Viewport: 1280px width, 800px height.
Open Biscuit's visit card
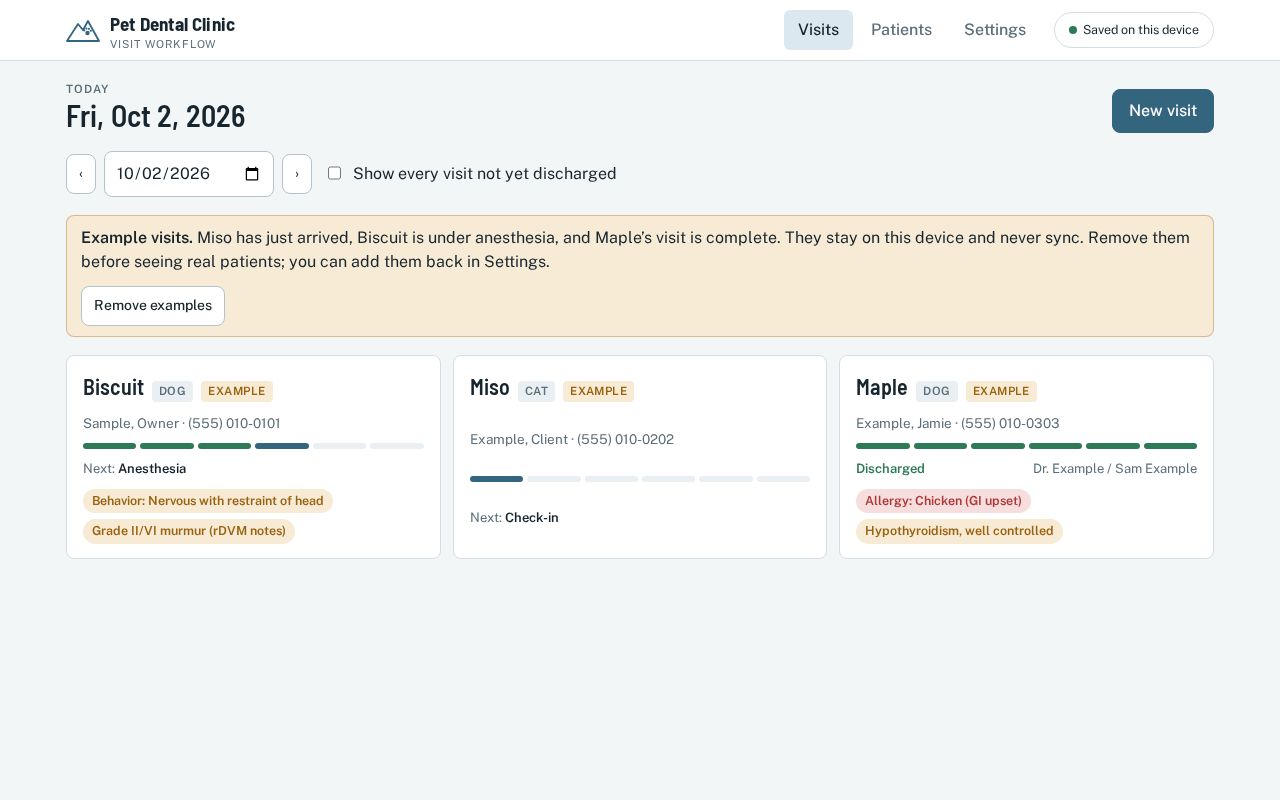[253, 457]
